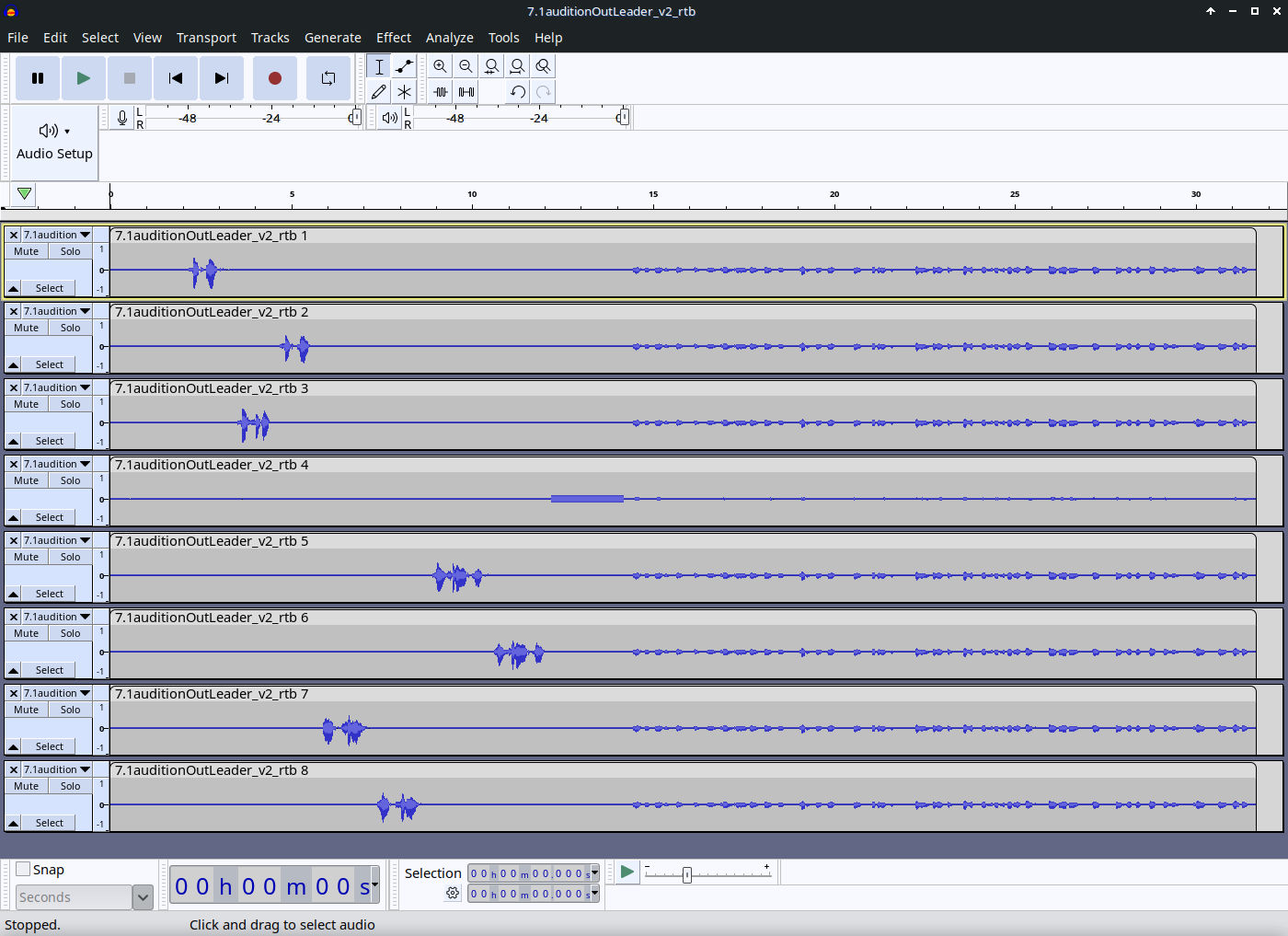
Task: Open track rtb 6 name dropdown
Action: (x=57, y=617)
